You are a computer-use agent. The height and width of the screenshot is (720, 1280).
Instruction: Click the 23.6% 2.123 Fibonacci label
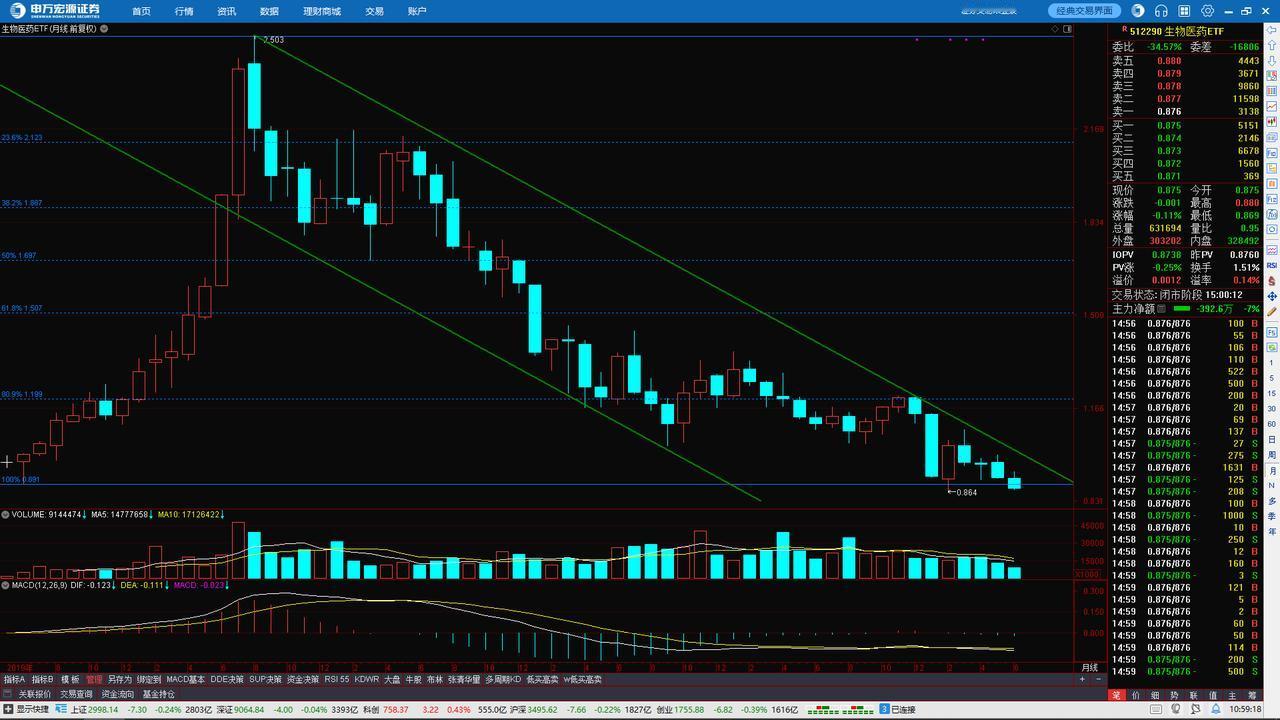point(22,138)
